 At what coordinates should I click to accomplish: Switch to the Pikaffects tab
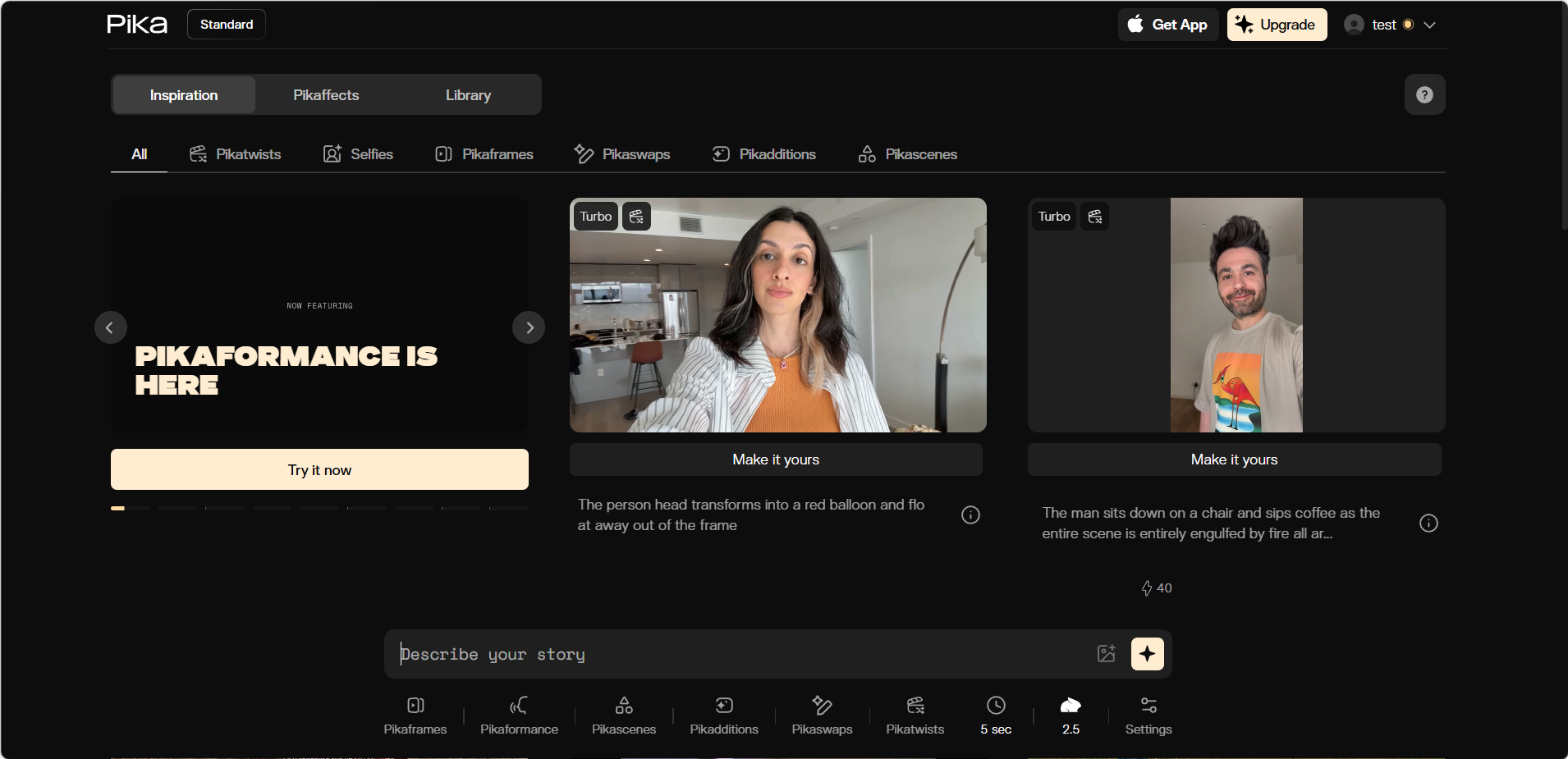(326, 95)
